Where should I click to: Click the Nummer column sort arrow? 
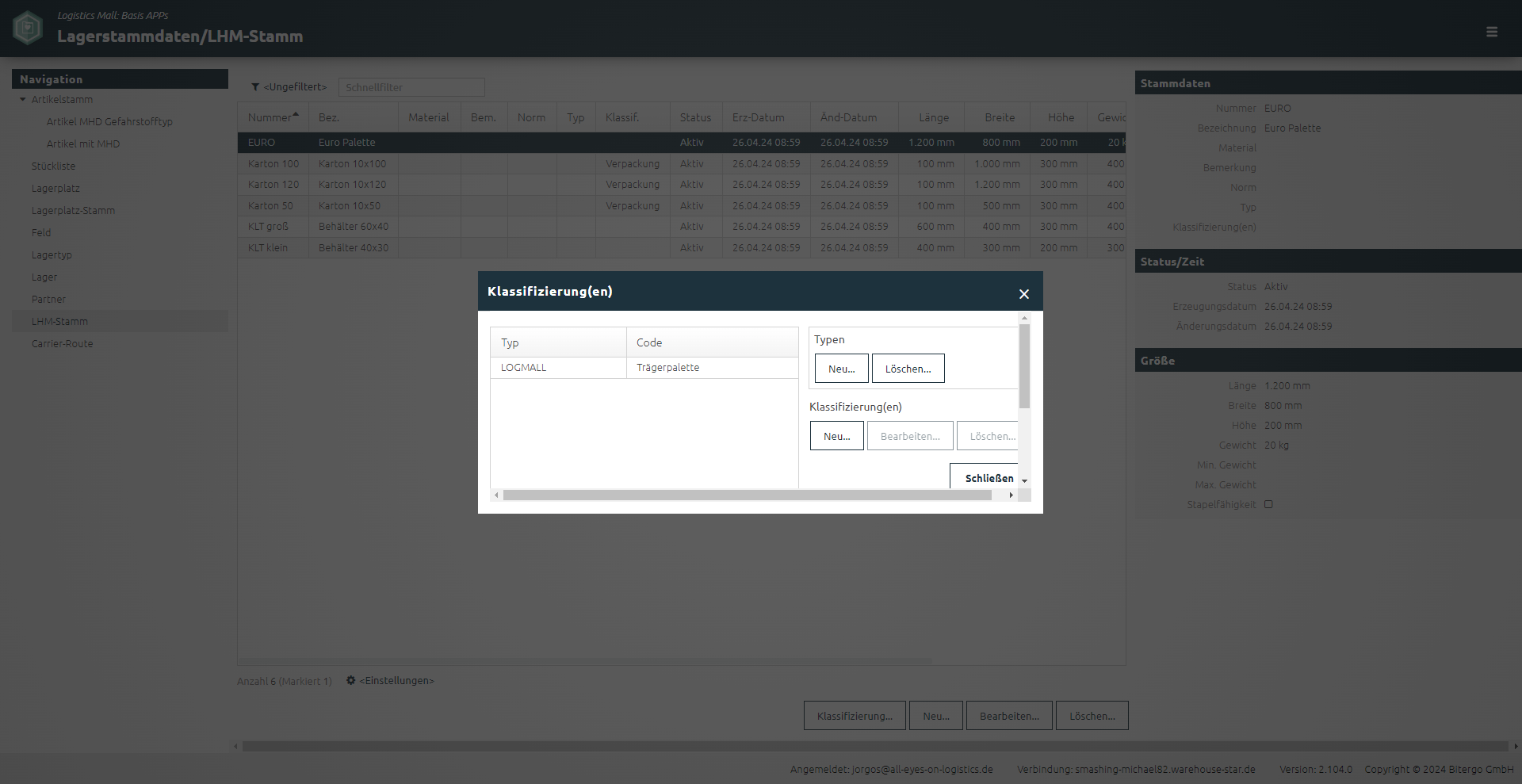(296, 114)
